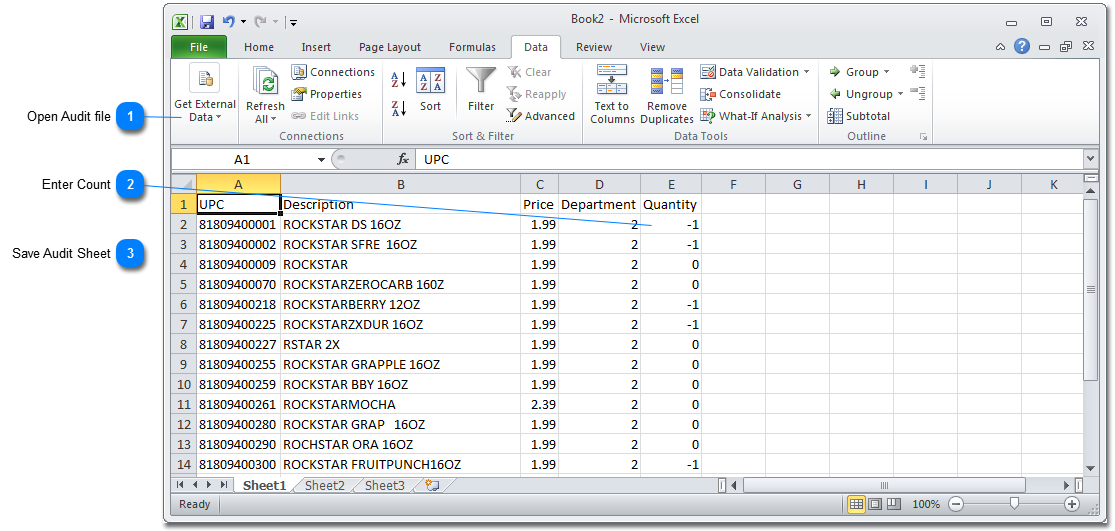Image resolution: width=1115 pixels, height=531 pixels.
Task: Open Get External Data menu
Action: (205, 93)
